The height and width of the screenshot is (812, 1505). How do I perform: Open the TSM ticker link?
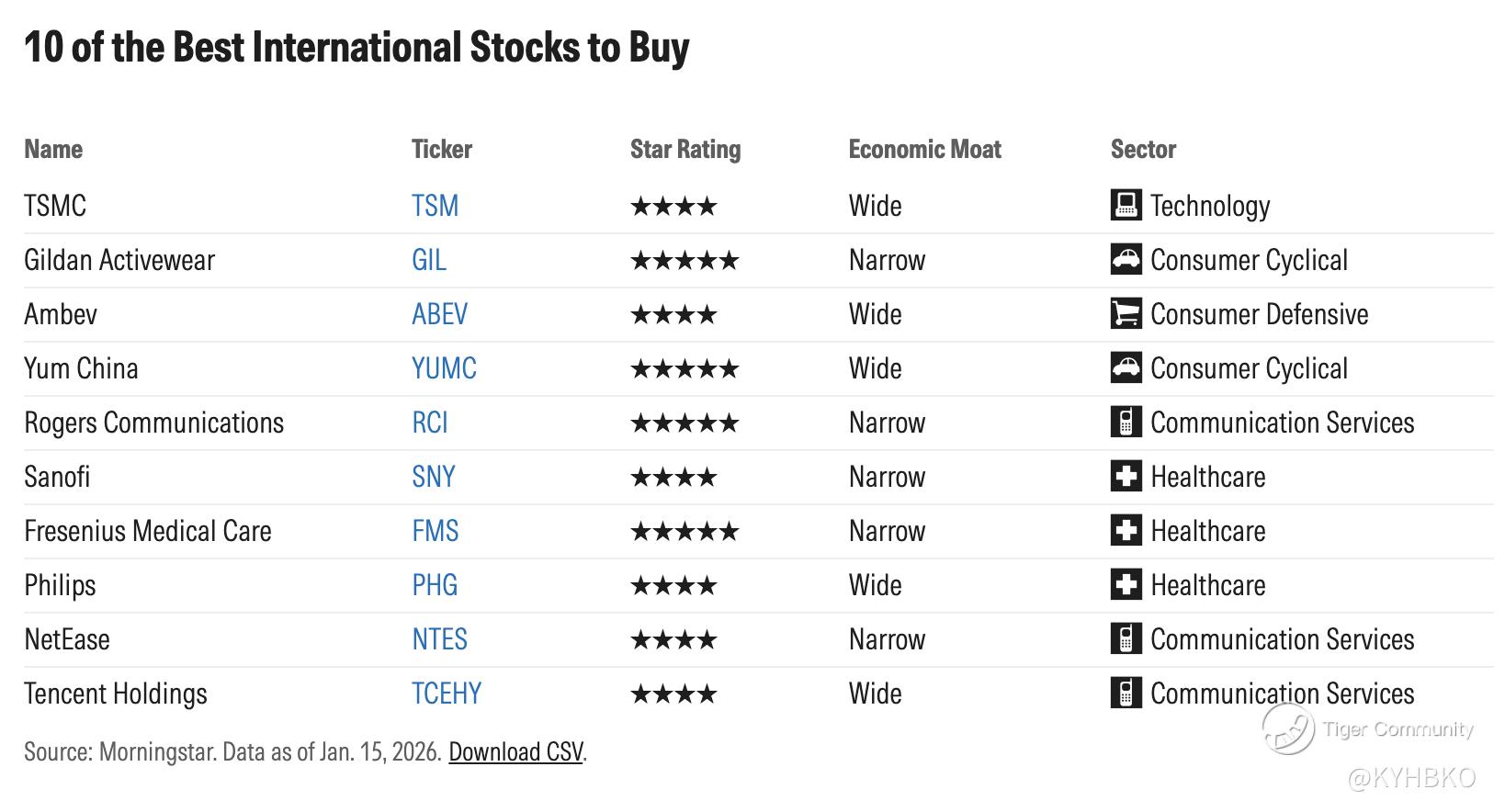point(435,206)
